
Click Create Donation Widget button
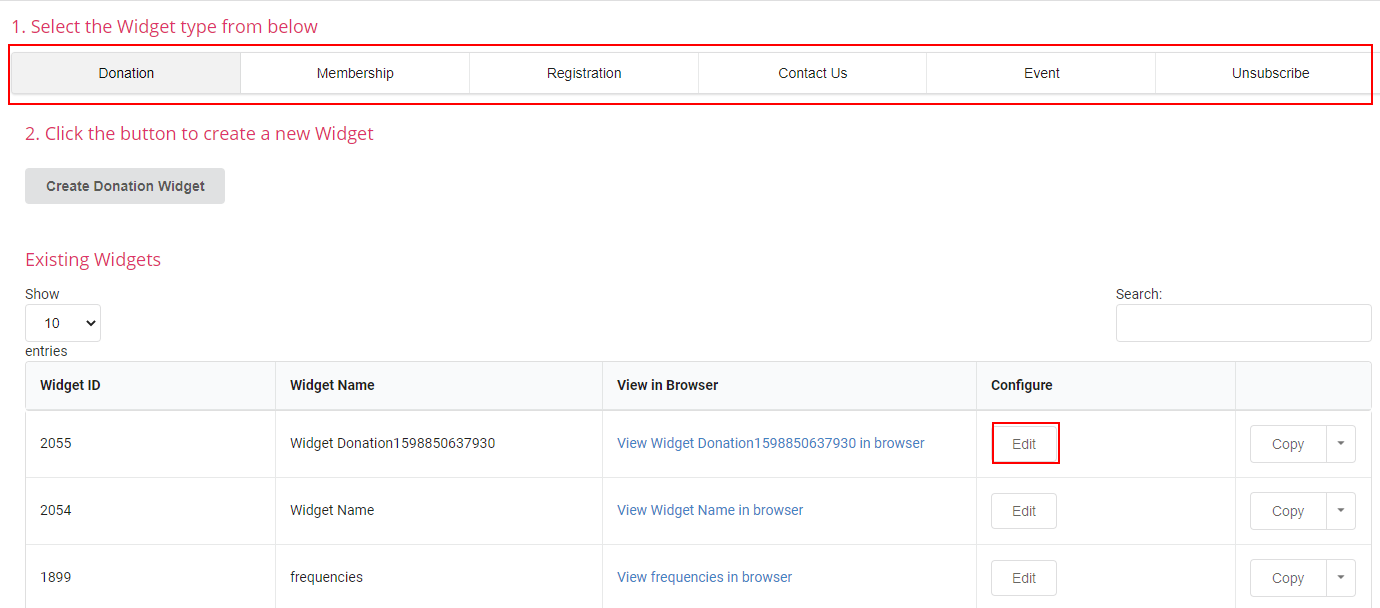[125, 186]
